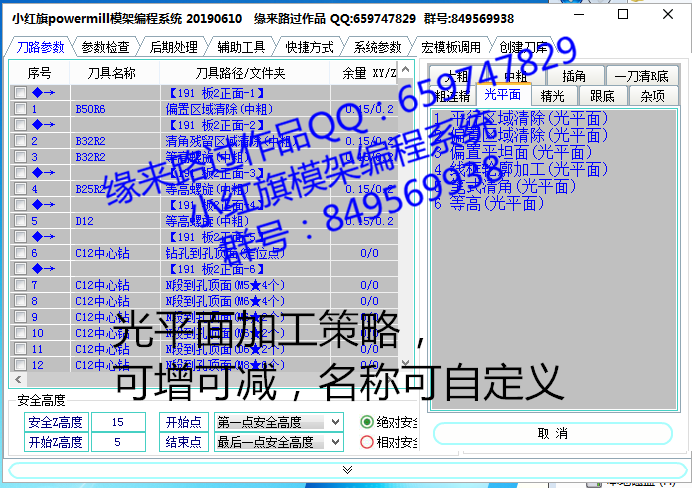This screenshot has height=488, width=692.
Task: Select the 一刀清R底 strategy tab
Action: (x=642, y=76)
